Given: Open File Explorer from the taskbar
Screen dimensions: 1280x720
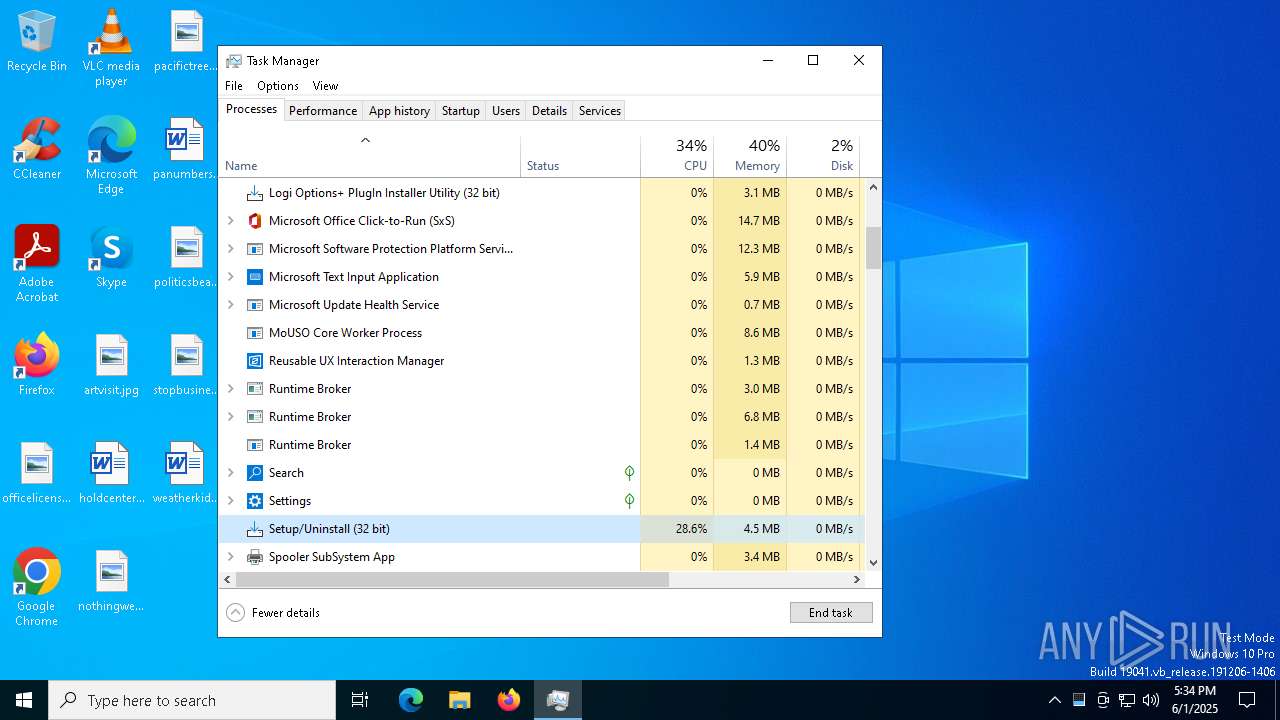Looking at the screenshot, I should click(x=460, y=700).
